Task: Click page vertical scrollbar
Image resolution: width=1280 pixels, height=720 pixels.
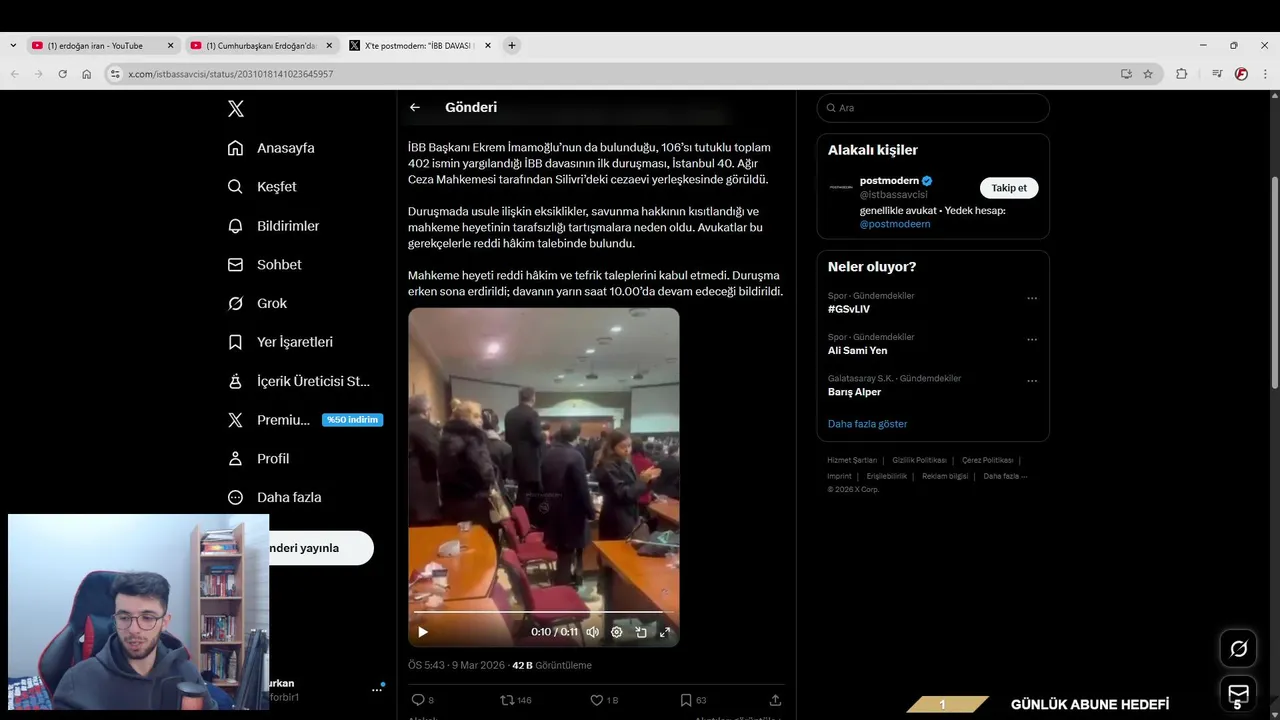Action: tap(1274, 283)
